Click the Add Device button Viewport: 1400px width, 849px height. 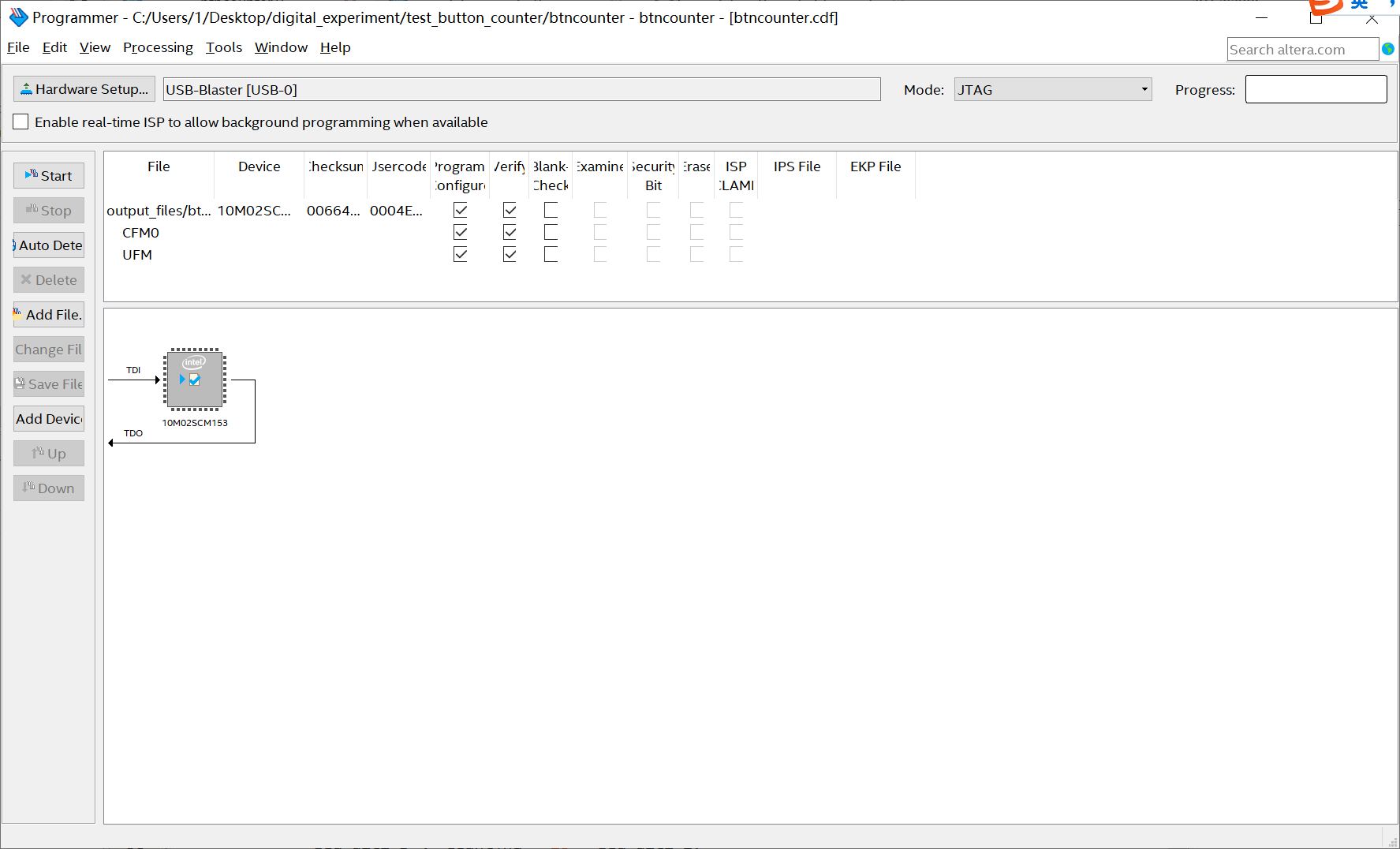pos(48,418)
